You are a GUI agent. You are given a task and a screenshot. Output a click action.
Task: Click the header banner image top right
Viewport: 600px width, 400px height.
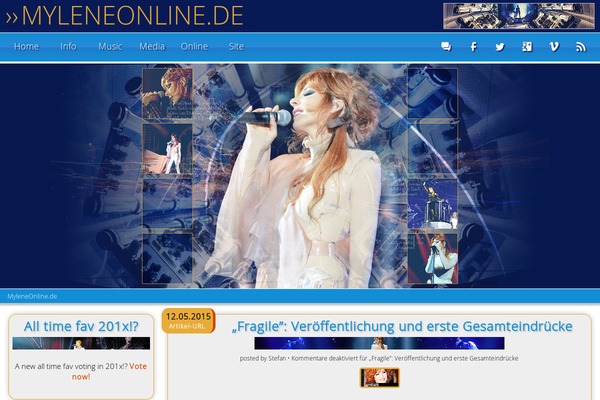(x=519, y=16)
